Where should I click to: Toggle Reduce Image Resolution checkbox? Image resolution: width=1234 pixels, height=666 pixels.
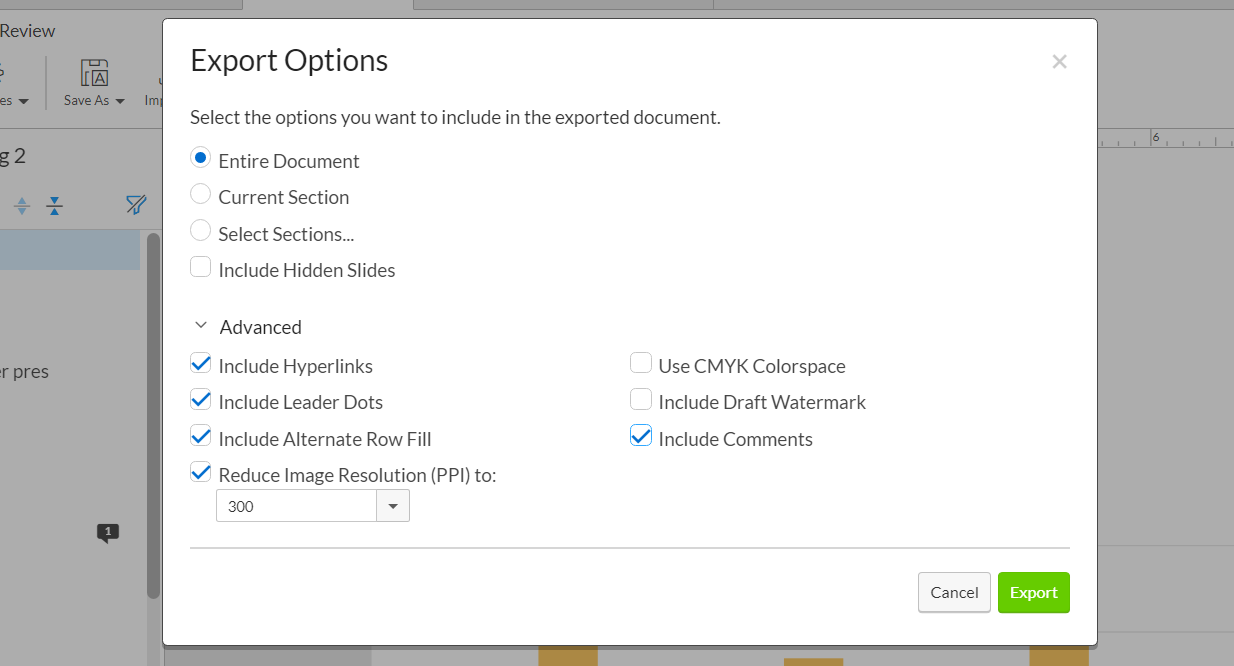pos(201,472)
